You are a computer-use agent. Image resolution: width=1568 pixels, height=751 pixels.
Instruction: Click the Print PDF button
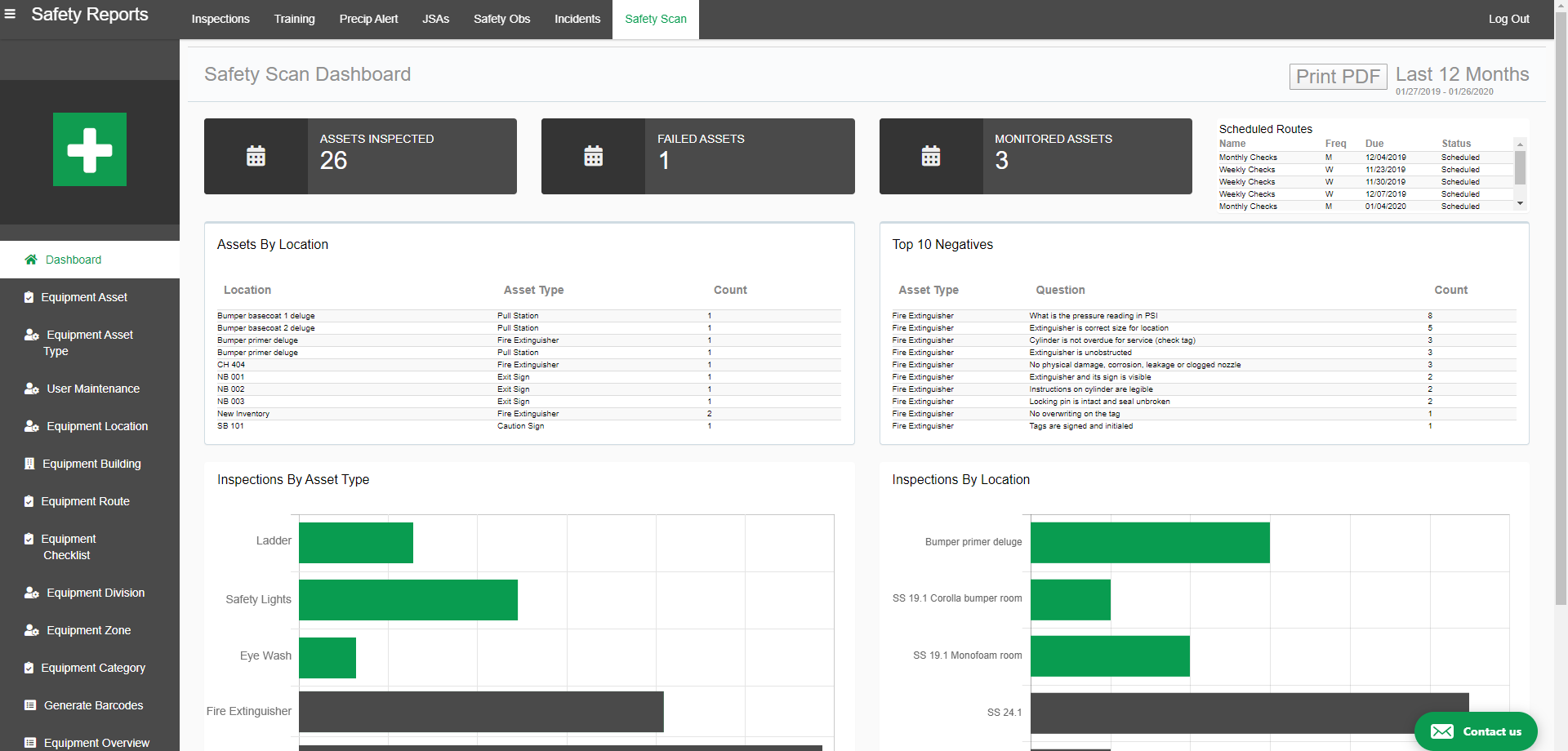[1338, 77]
